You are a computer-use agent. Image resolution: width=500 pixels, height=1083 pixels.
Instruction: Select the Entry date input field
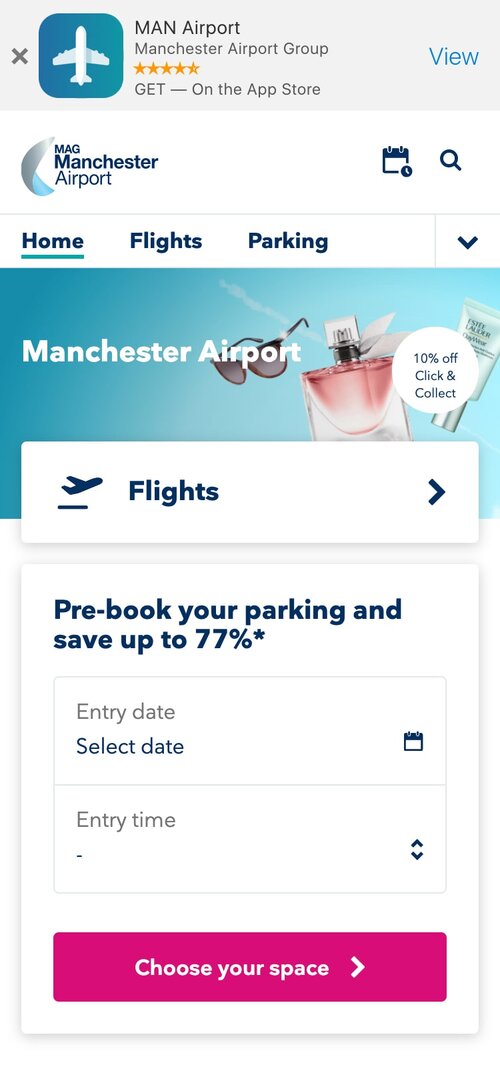(x=250, y=731)
